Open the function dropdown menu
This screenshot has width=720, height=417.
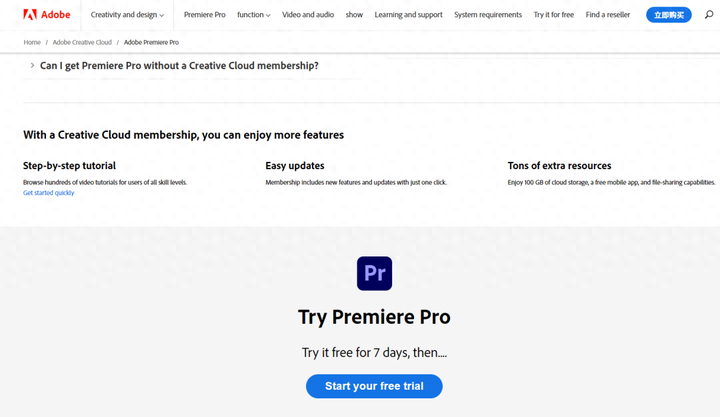click(x=253, y=15)
